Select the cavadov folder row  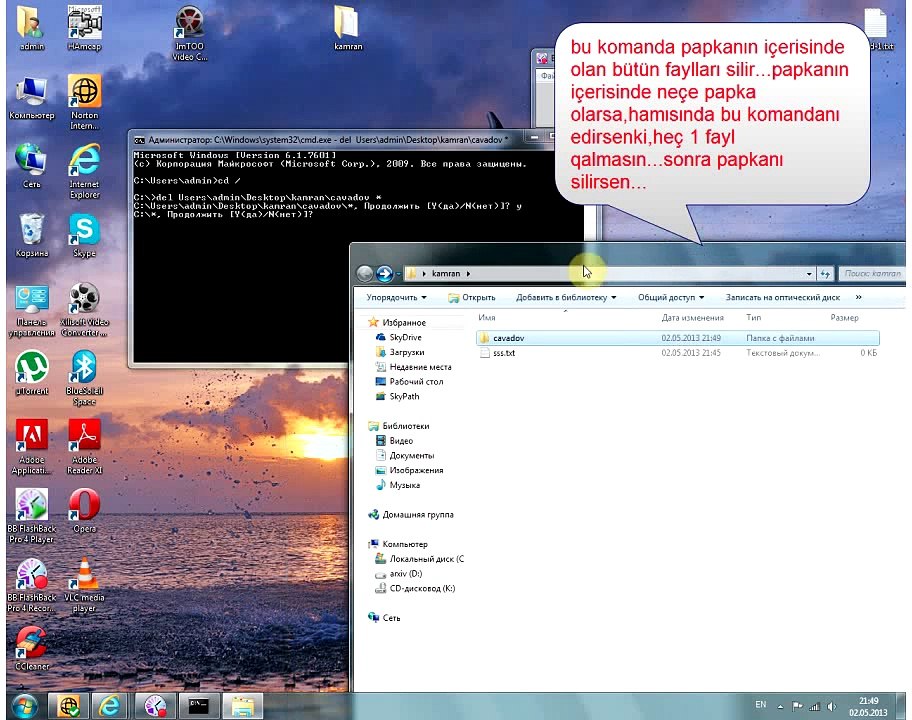coord(678,338)
